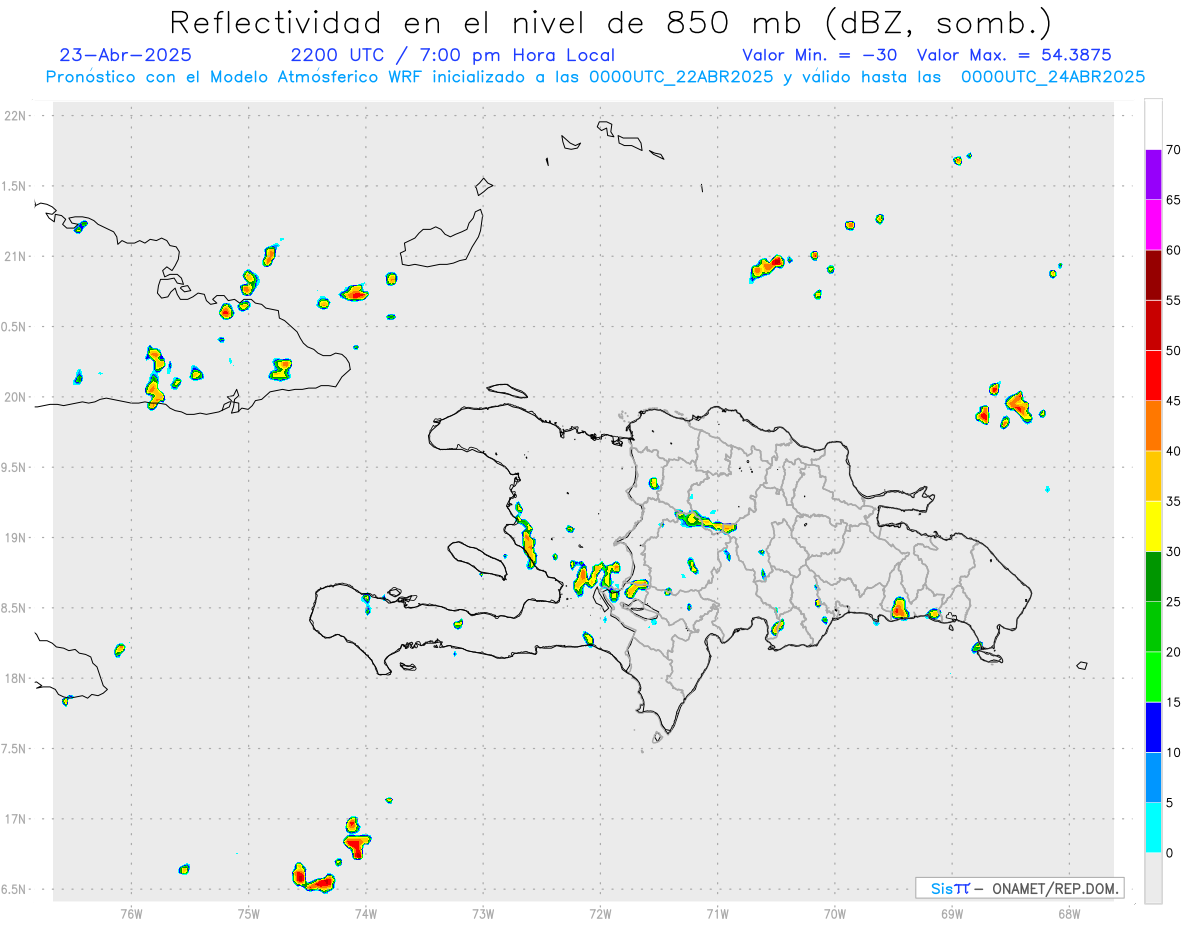This screenshot has height=927, width=1200.
Task: Click the '73W' longitude label
Action: [483, 913]
